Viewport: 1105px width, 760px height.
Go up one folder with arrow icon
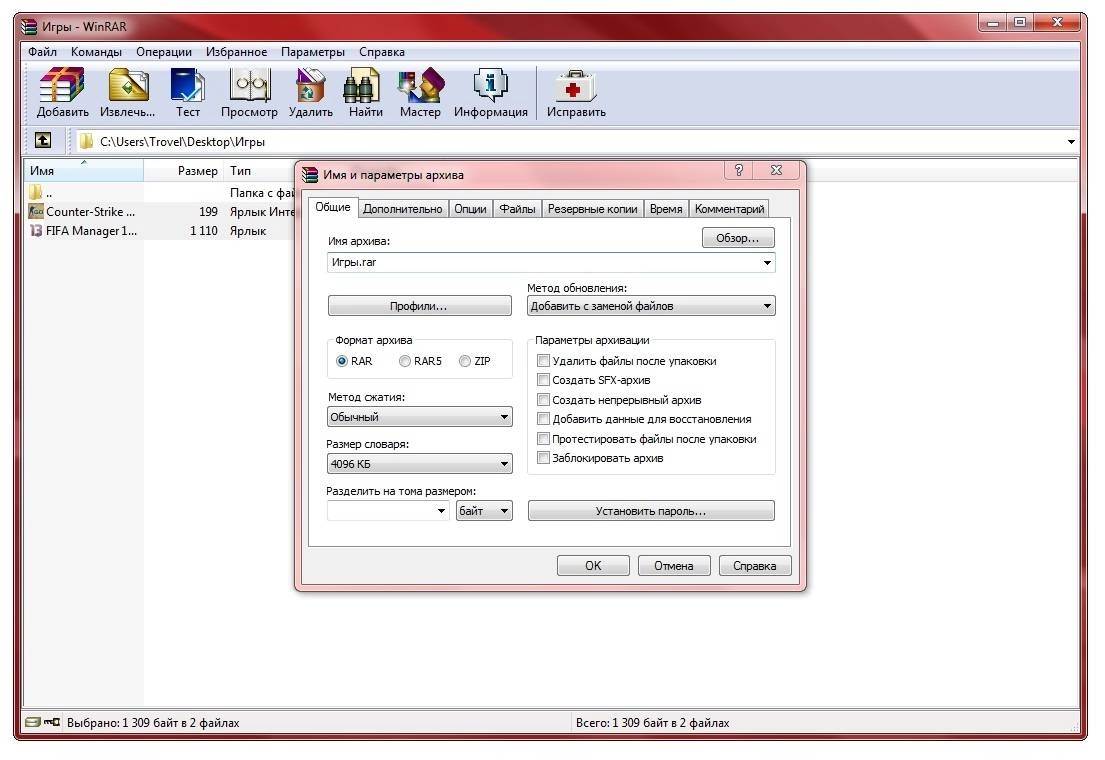click(x=43, y=140)
